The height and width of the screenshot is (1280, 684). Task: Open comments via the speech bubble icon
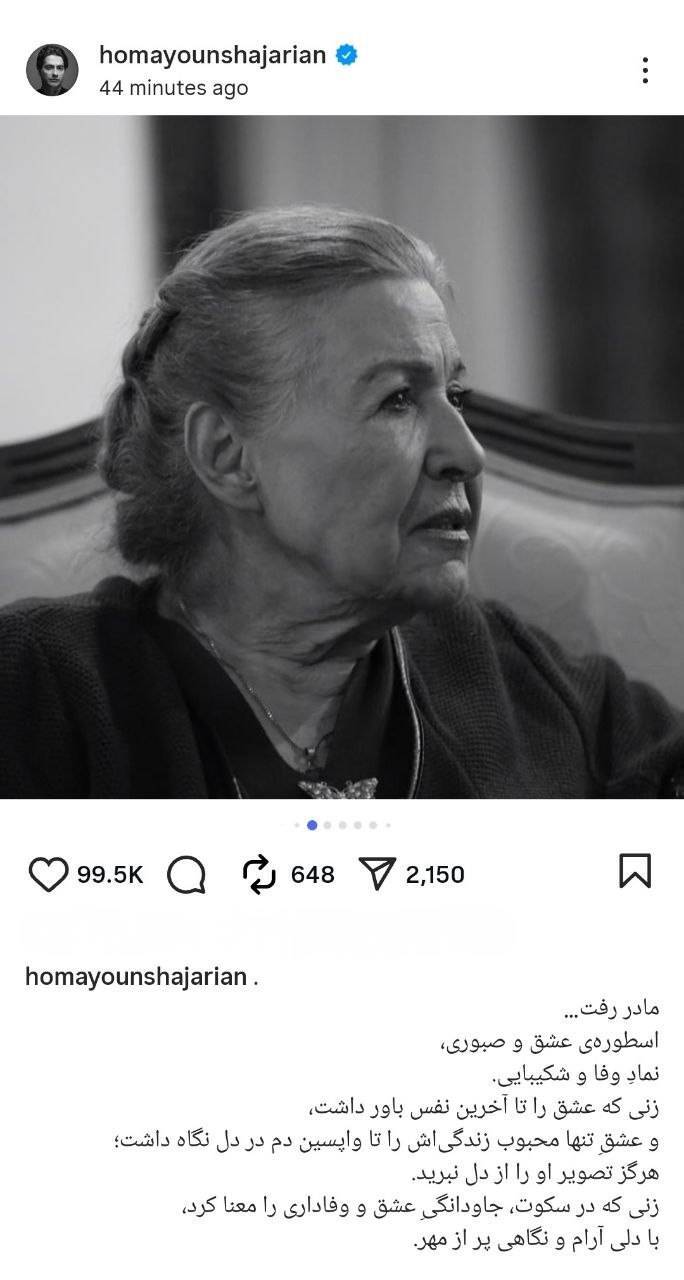[186, 875]
